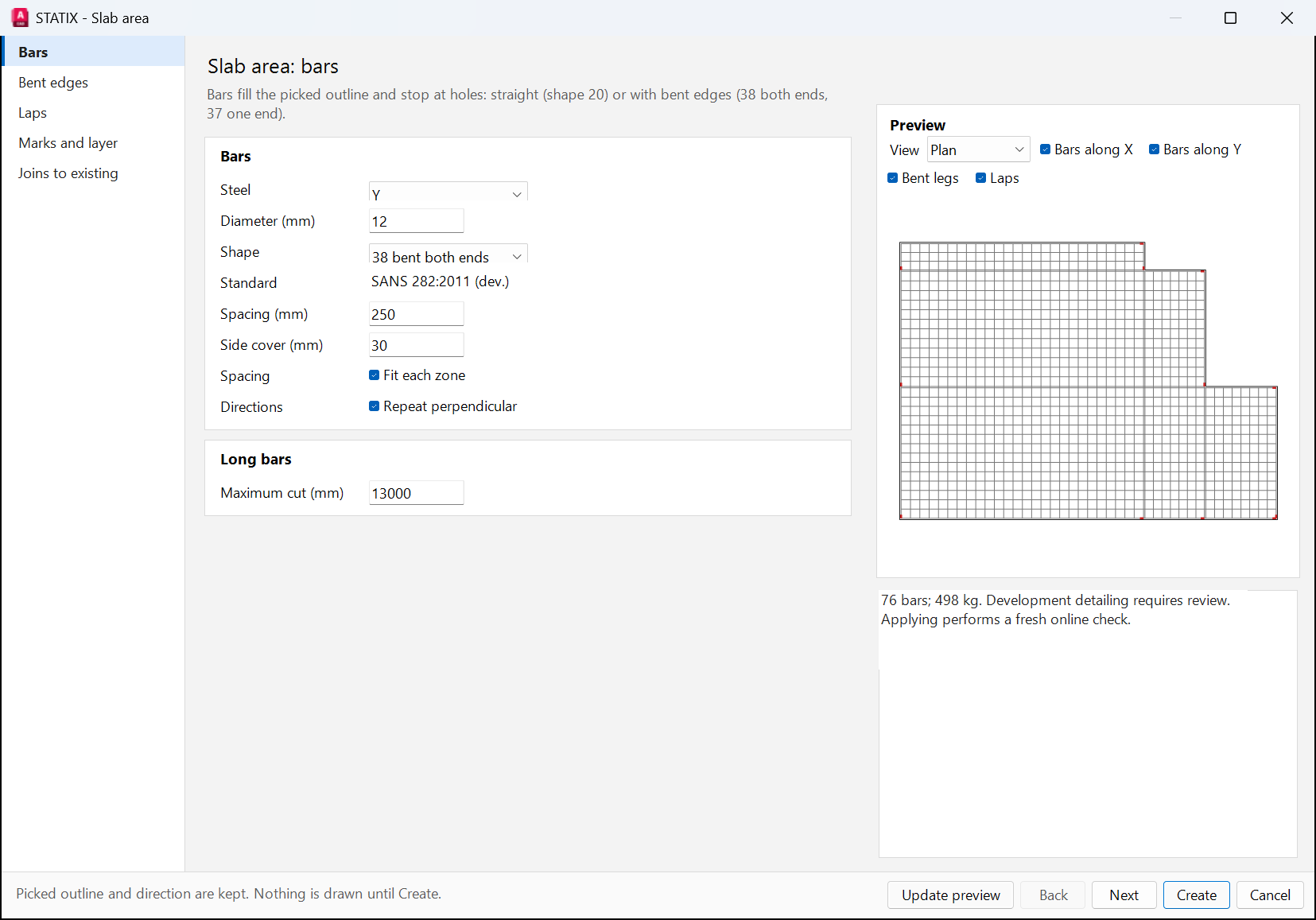Cancel the Slab area dialog
The image size is (1316, 920).
(1269, 895)
